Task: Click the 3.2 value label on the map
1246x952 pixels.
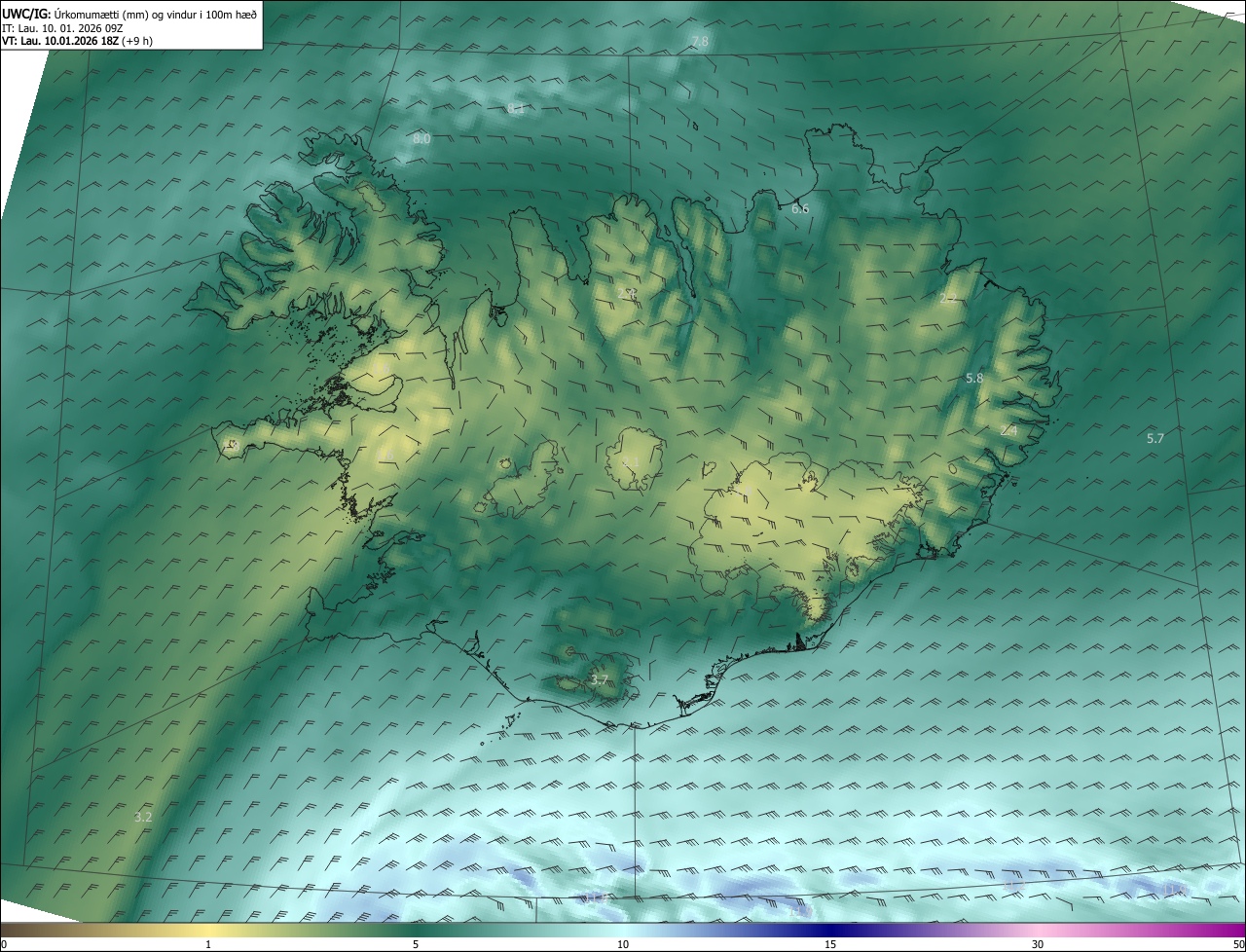Action: click(x=143, y=817)
